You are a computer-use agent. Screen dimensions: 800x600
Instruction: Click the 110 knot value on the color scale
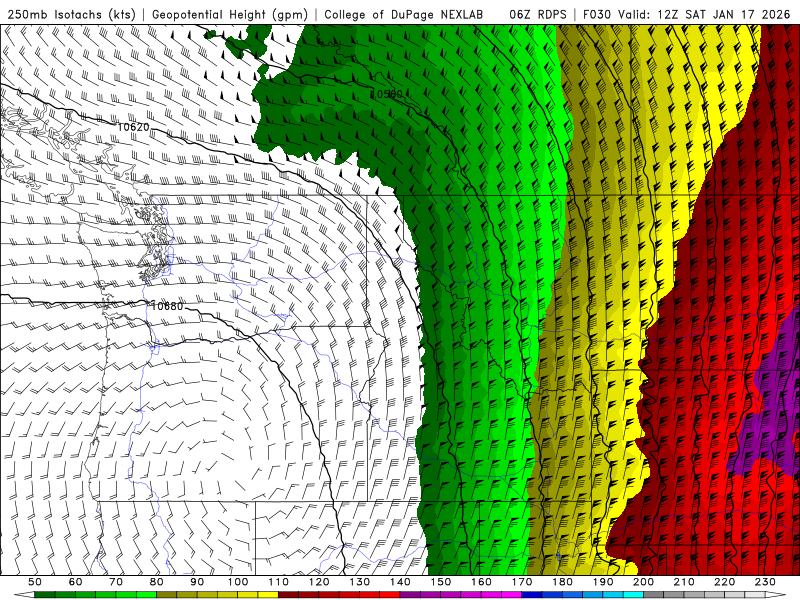pyautogui.click(x=279, y=582)
